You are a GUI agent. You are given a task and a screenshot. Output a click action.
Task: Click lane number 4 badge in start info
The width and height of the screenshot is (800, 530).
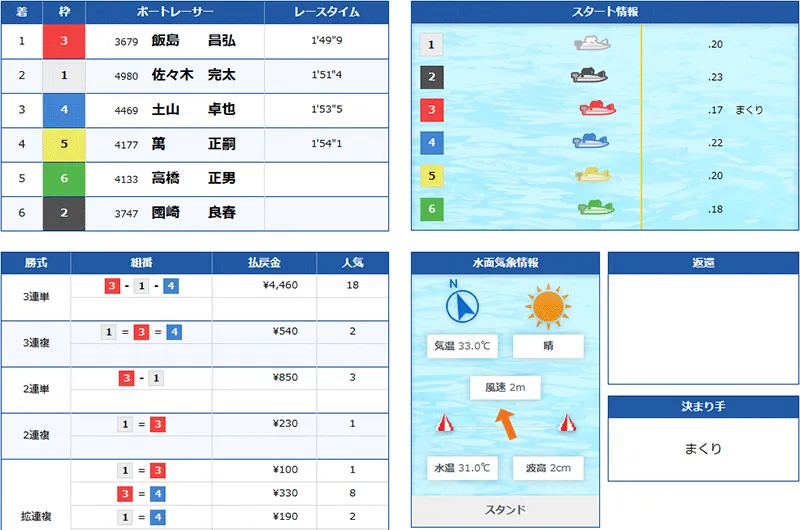point(432,143)
